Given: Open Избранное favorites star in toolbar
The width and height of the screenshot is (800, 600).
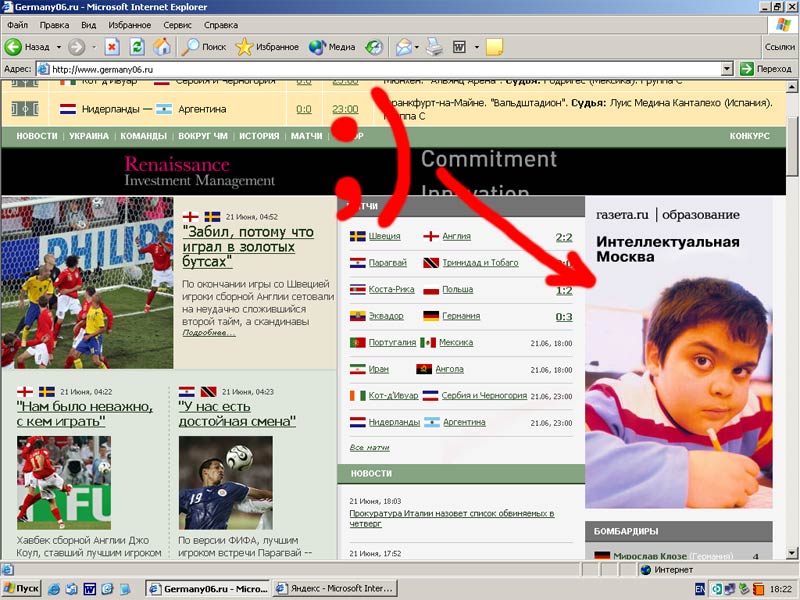Looking at the screenshot, I should [267, 47].
